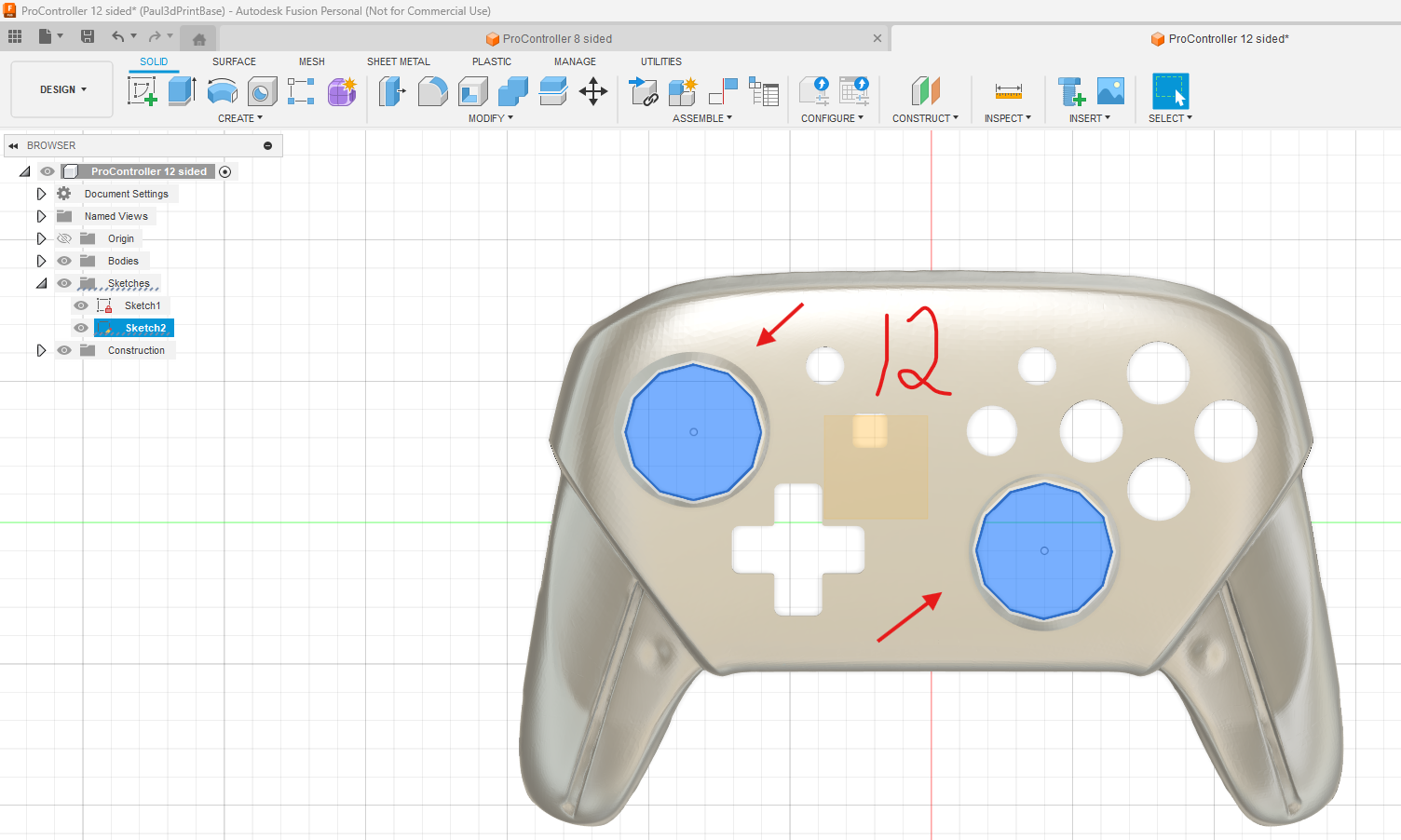Switch to the PLASTIC tab
This screenshot has width=1401, height=840.
492,61
